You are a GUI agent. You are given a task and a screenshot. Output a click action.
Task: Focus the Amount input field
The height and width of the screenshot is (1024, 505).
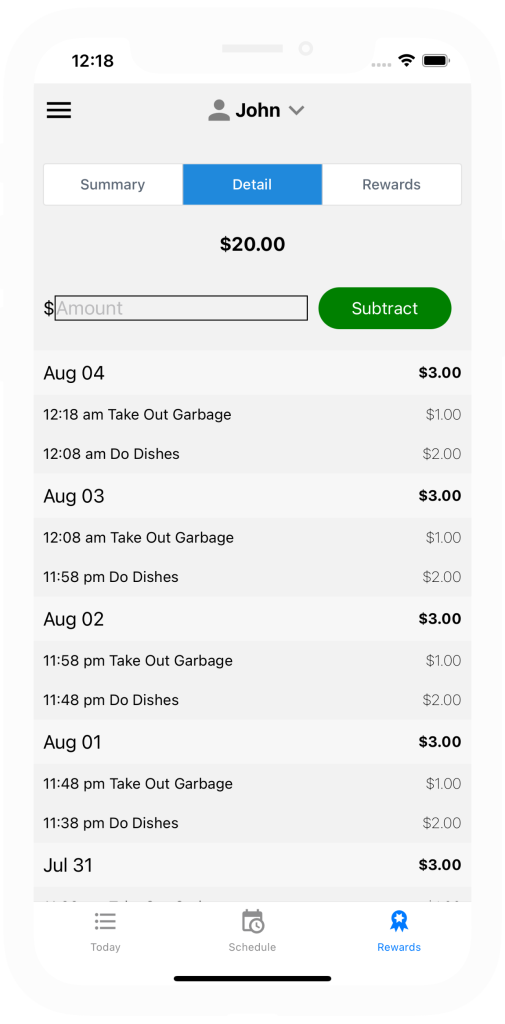click(181, 308)
